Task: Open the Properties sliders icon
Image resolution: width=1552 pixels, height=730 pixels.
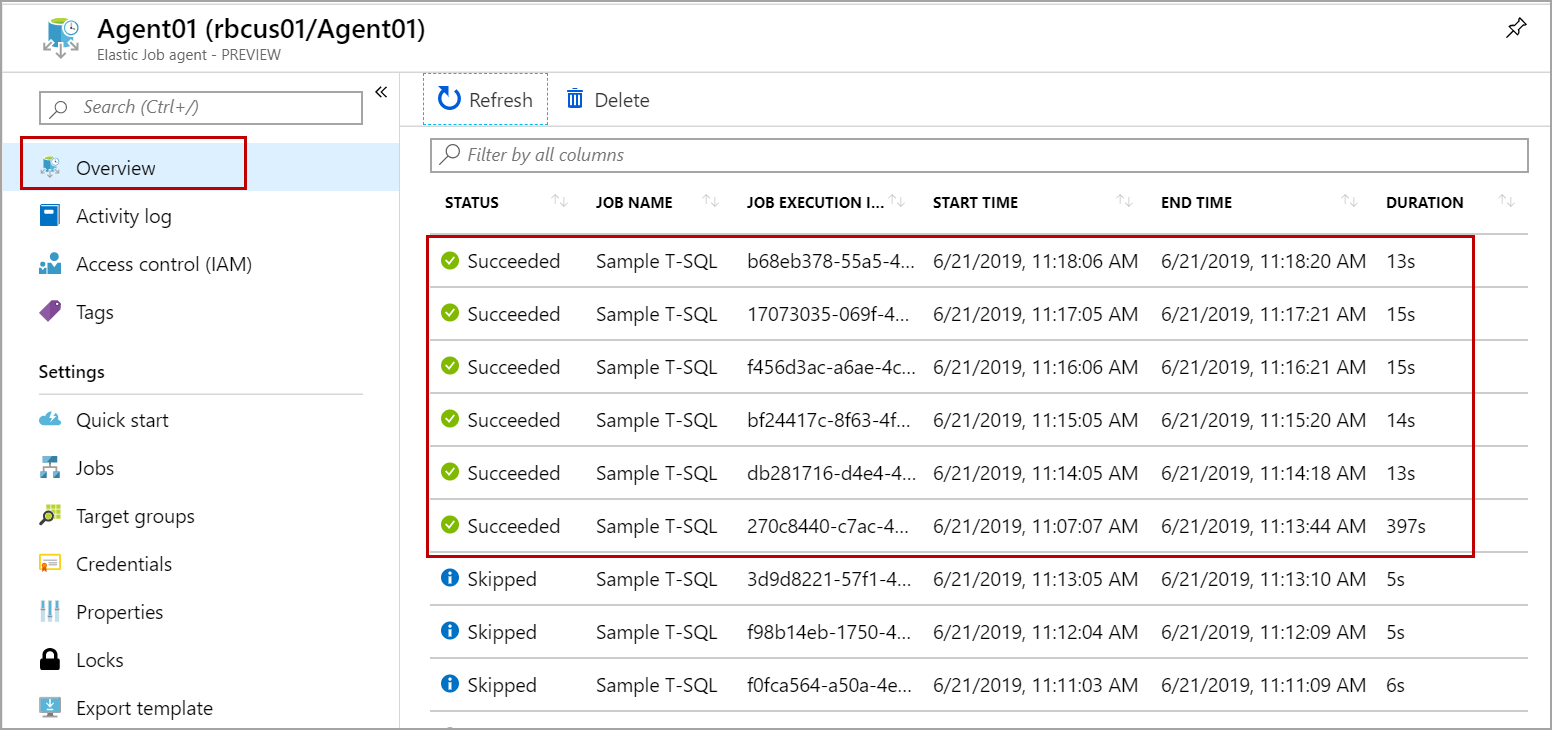Action: click(50, 612)
